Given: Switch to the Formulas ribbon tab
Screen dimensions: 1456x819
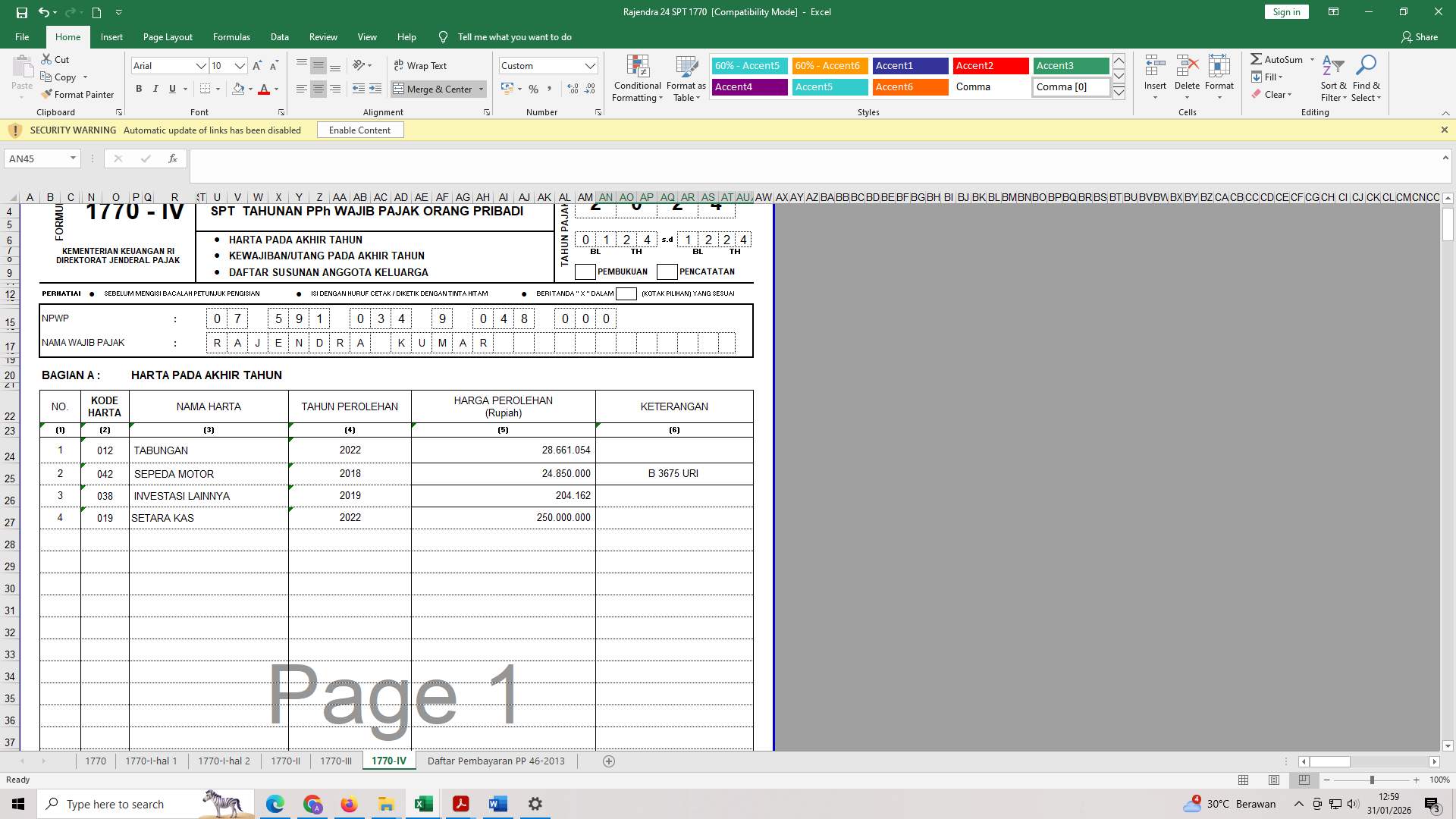Looking at the screenshot, I should coord(231,36).
